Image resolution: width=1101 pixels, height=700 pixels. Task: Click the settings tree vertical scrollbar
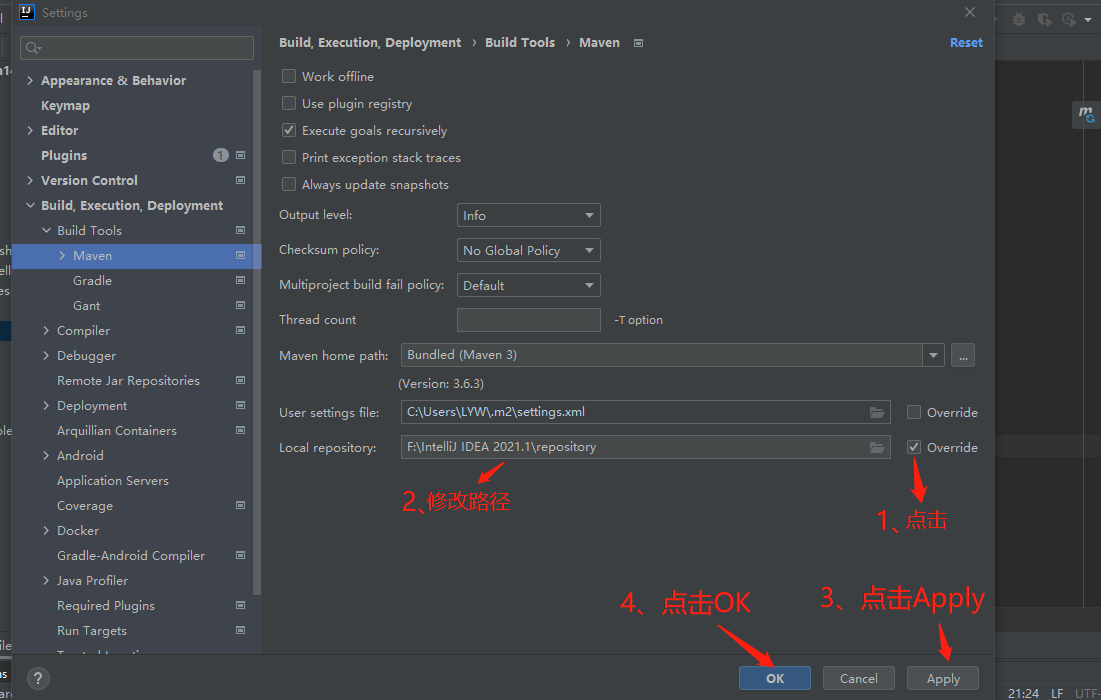point(257,330)
